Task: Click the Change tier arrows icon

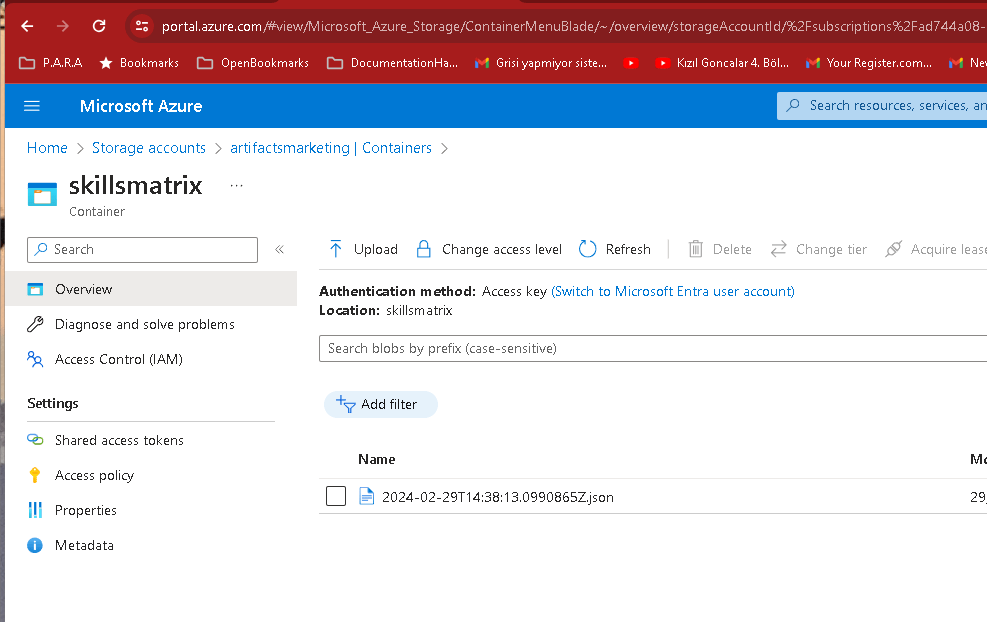Action: (x=779, y=249)
